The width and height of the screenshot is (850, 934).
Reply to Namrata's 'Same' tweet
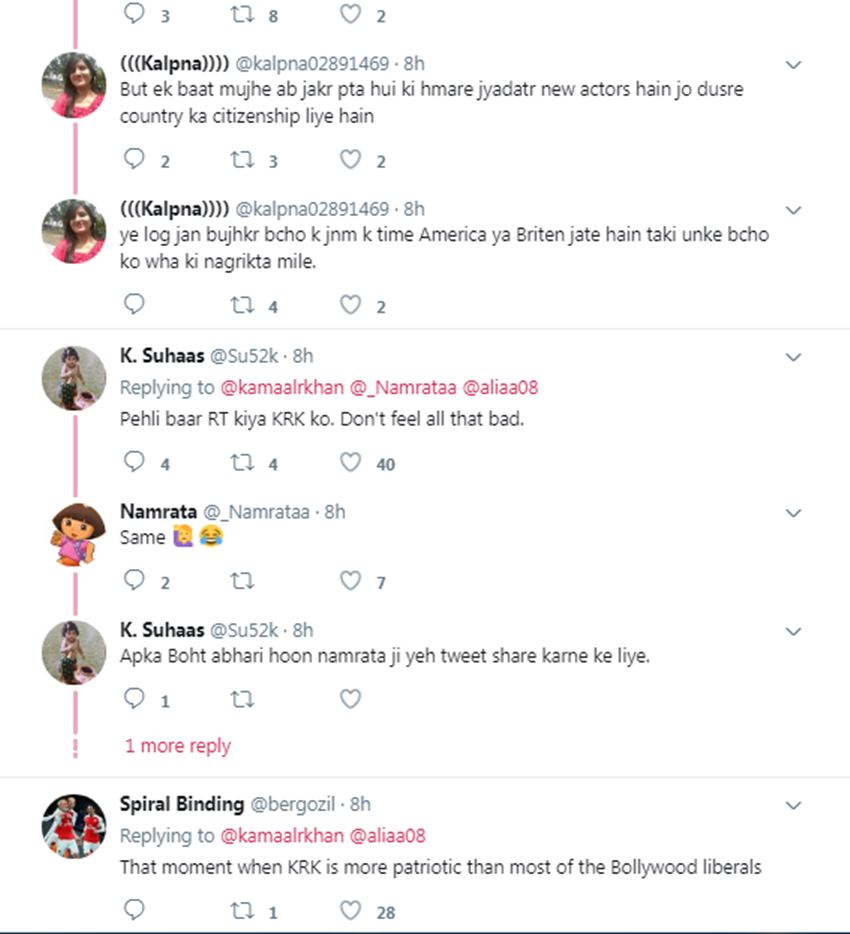pyautogui.click(x=134, y=581)
